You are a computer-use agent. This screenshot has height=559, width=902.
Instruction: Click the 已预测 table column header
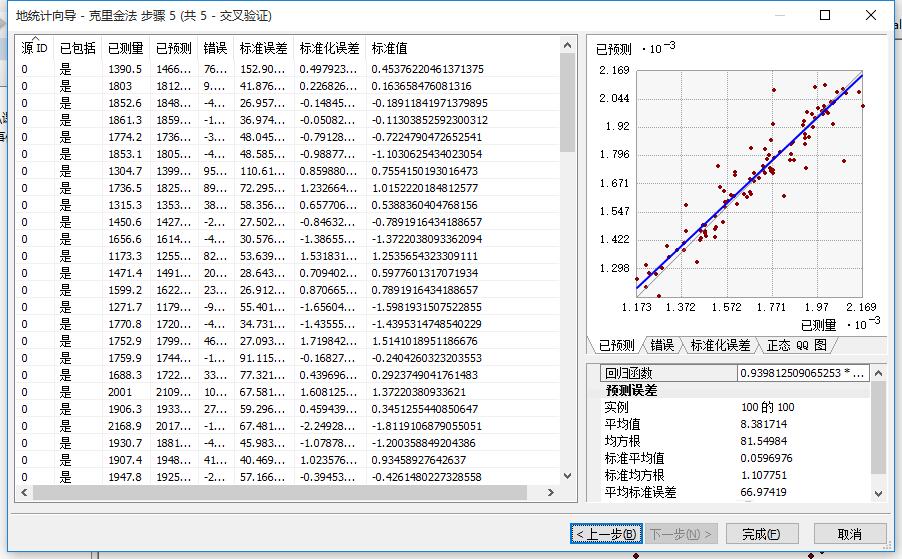coord(173,48)
